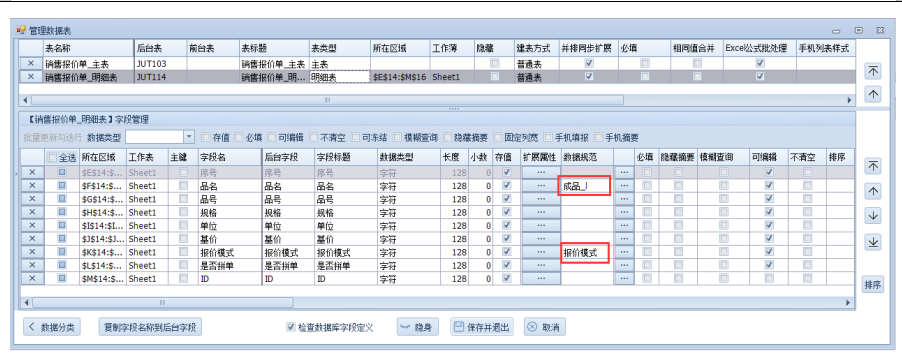
Task: Click the 字段名 column header
Action: [229, 156]
